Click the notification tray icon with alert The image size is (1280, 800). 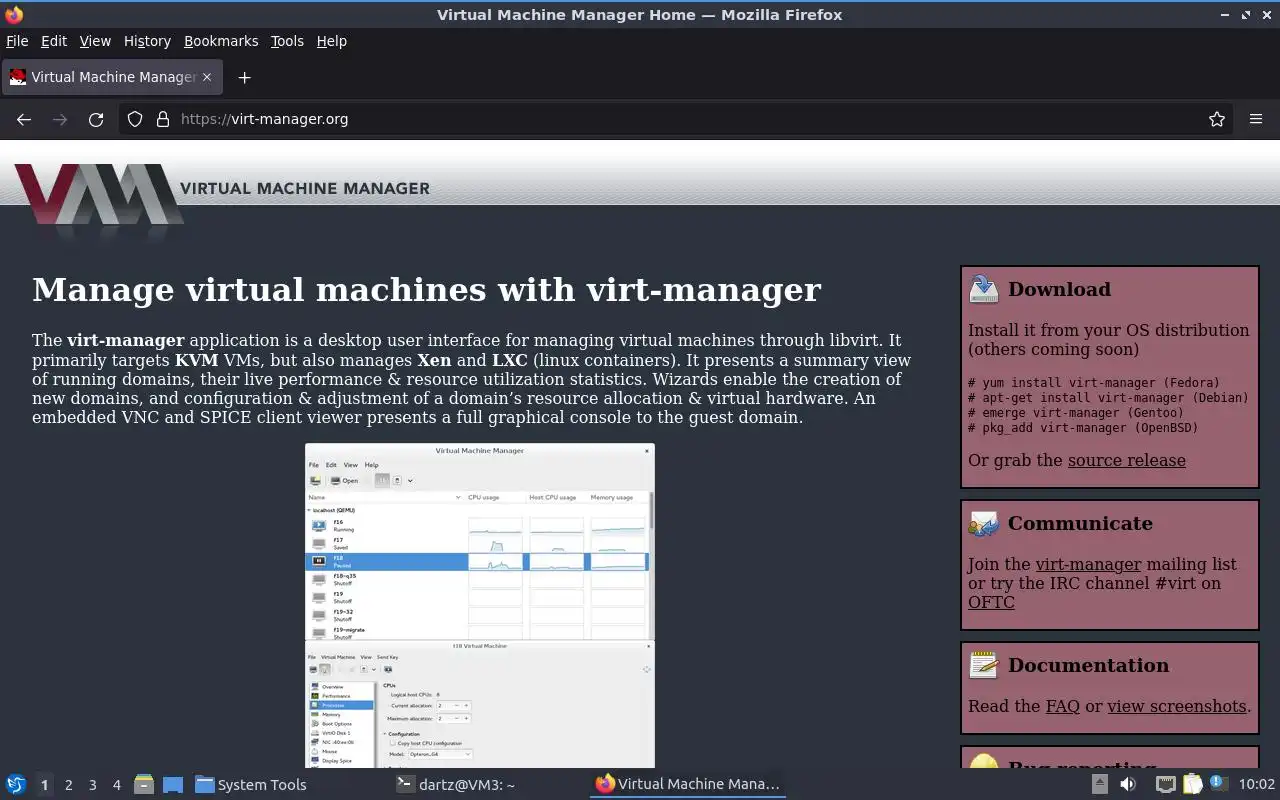click(x=1218, y=783)
